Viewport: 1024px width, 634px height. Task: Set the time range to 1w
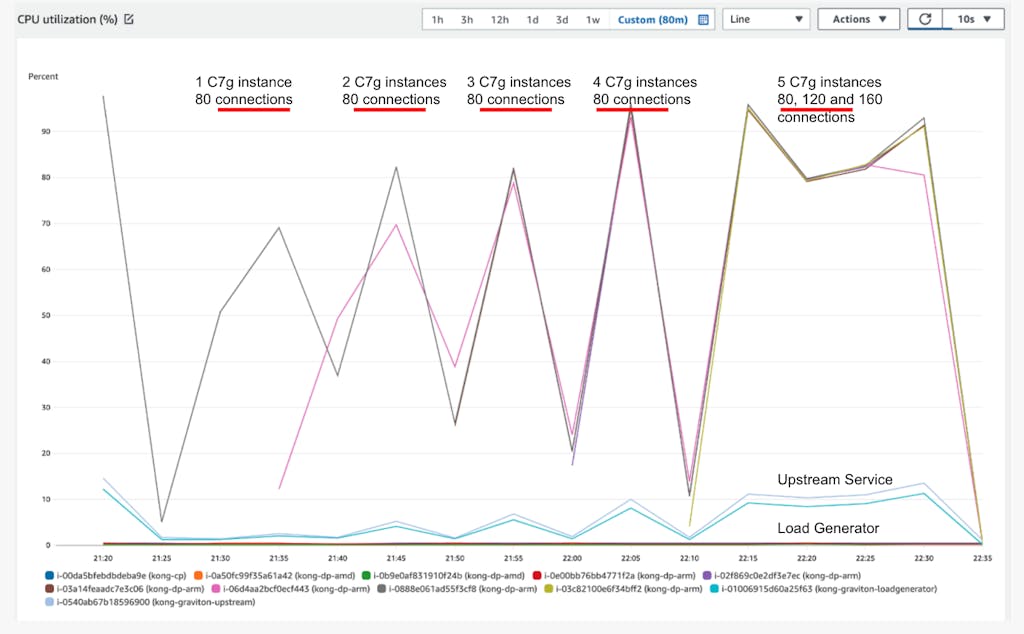coord(593,19)
